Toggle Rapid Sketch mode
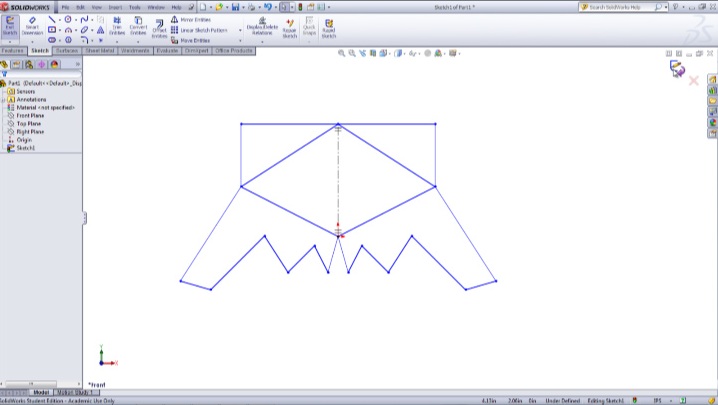Image resolution: width=718 pixels, height=405 pixels. [328, 28]
